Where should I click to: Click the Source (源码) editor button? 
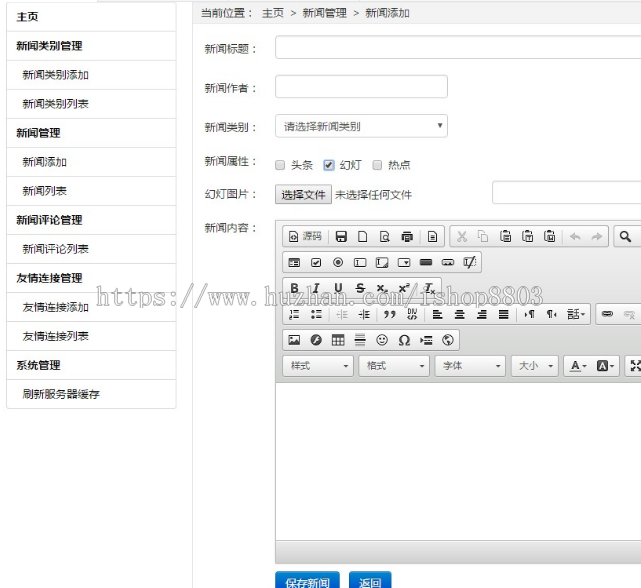(x=305, y=237)
